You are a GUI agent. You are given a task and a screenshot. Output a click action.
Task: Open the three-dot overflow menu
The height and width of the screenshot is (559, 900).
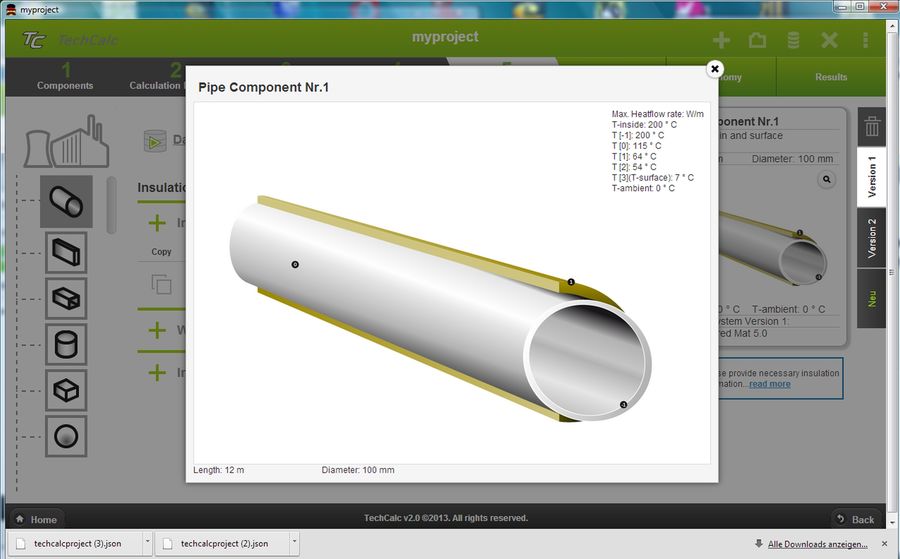(x=865, y=40)
